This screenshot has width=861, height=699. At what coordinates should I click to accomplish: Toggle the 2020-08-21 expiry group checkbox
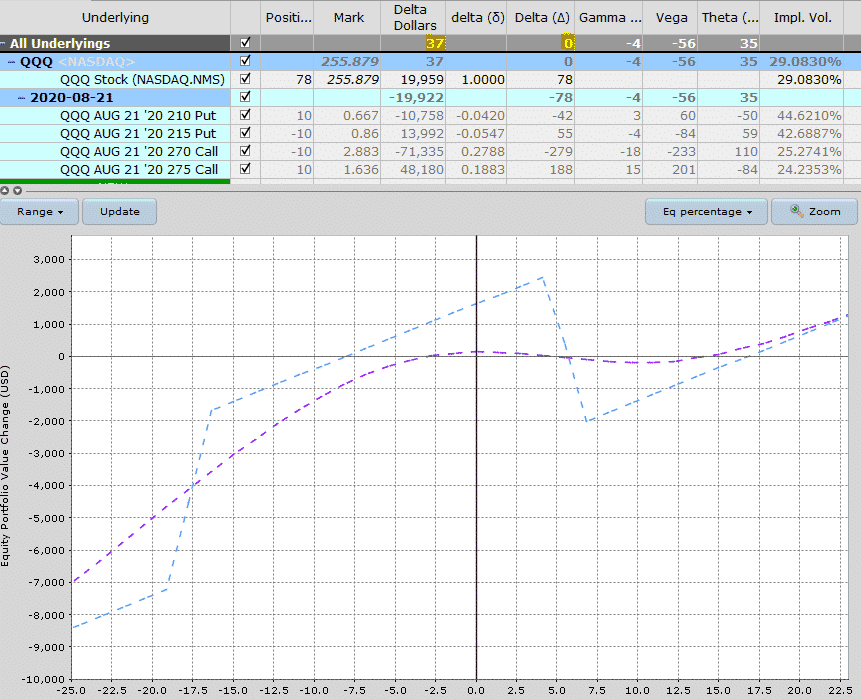pos(245,97)
